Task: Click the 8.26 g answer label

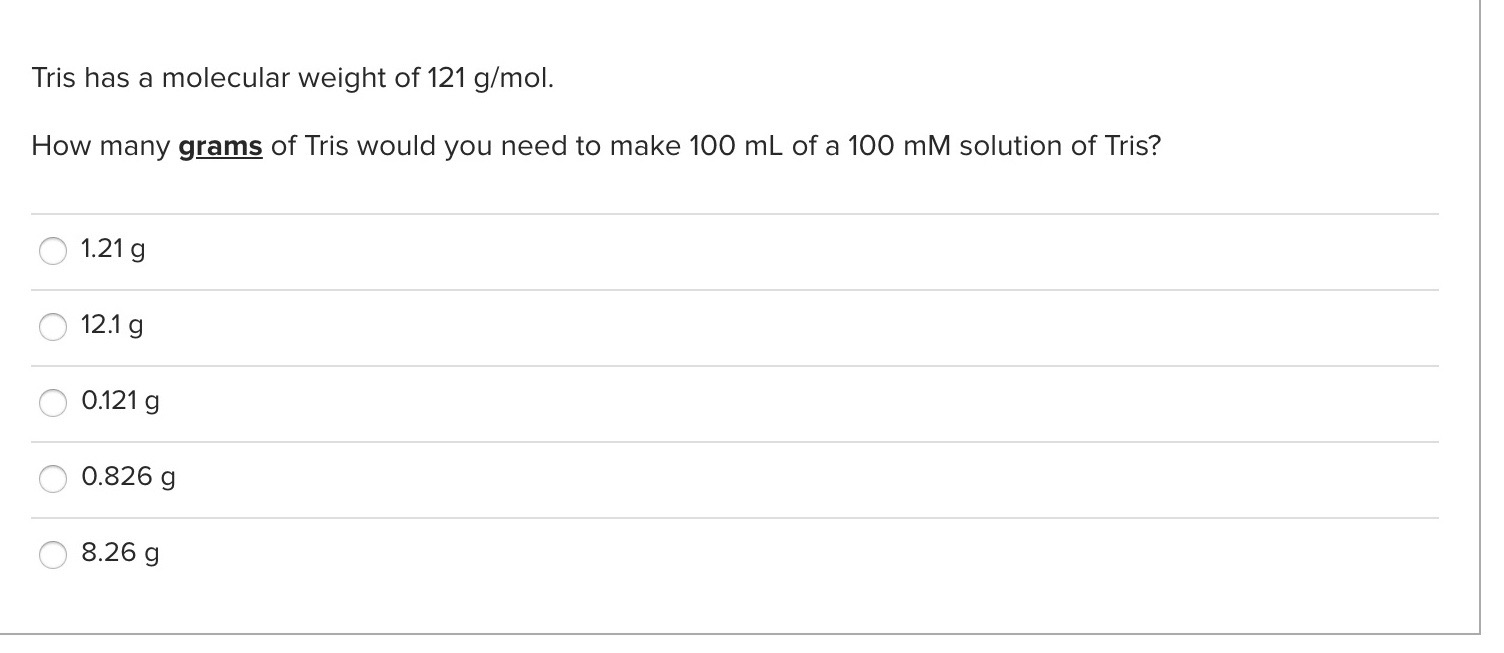Action: tap(118, 552)
